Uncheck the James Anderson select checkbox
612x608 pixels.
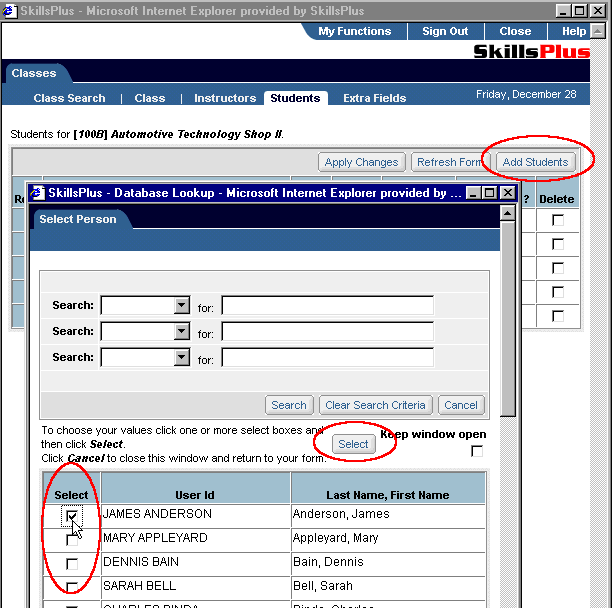(x=72, y=516)
